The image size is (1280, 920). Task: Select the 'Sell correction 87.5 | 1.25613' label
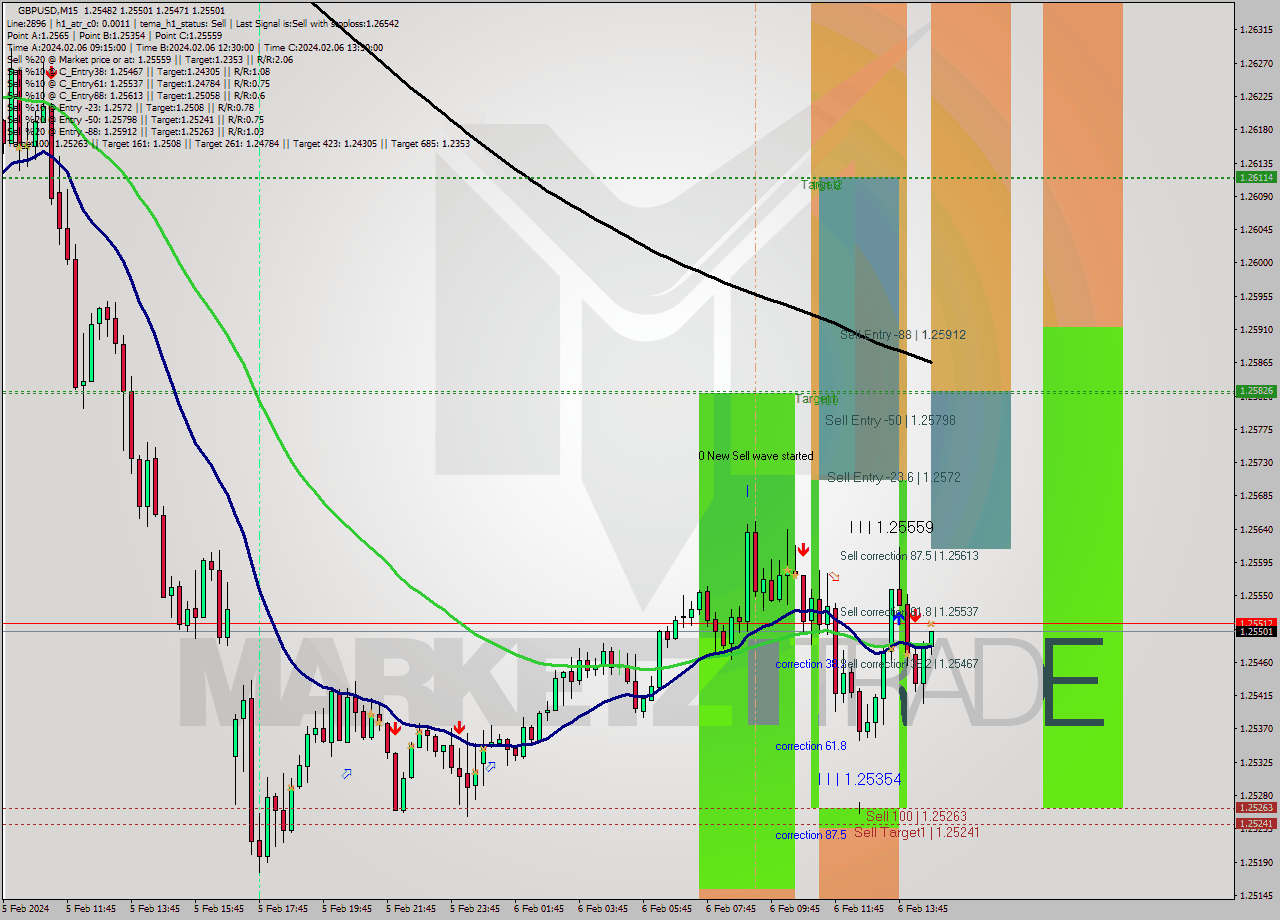[909, 556]
